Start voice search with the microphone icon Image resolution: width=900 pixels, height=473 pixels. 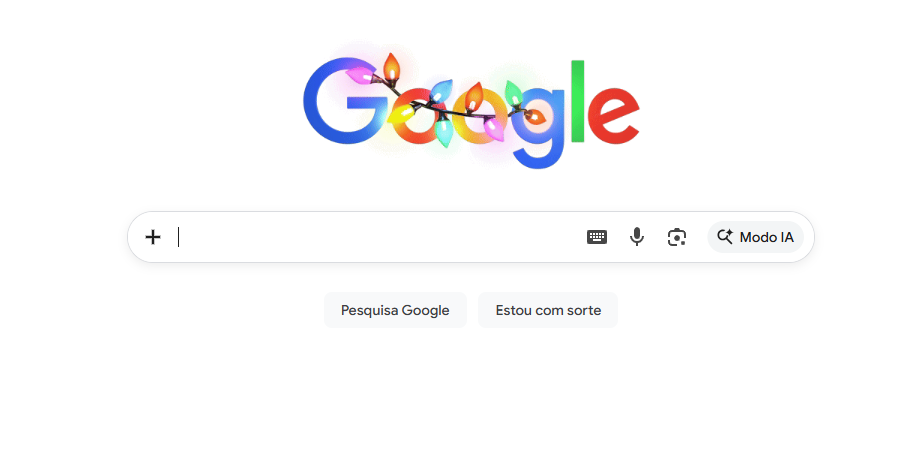(x=637, y=236)
